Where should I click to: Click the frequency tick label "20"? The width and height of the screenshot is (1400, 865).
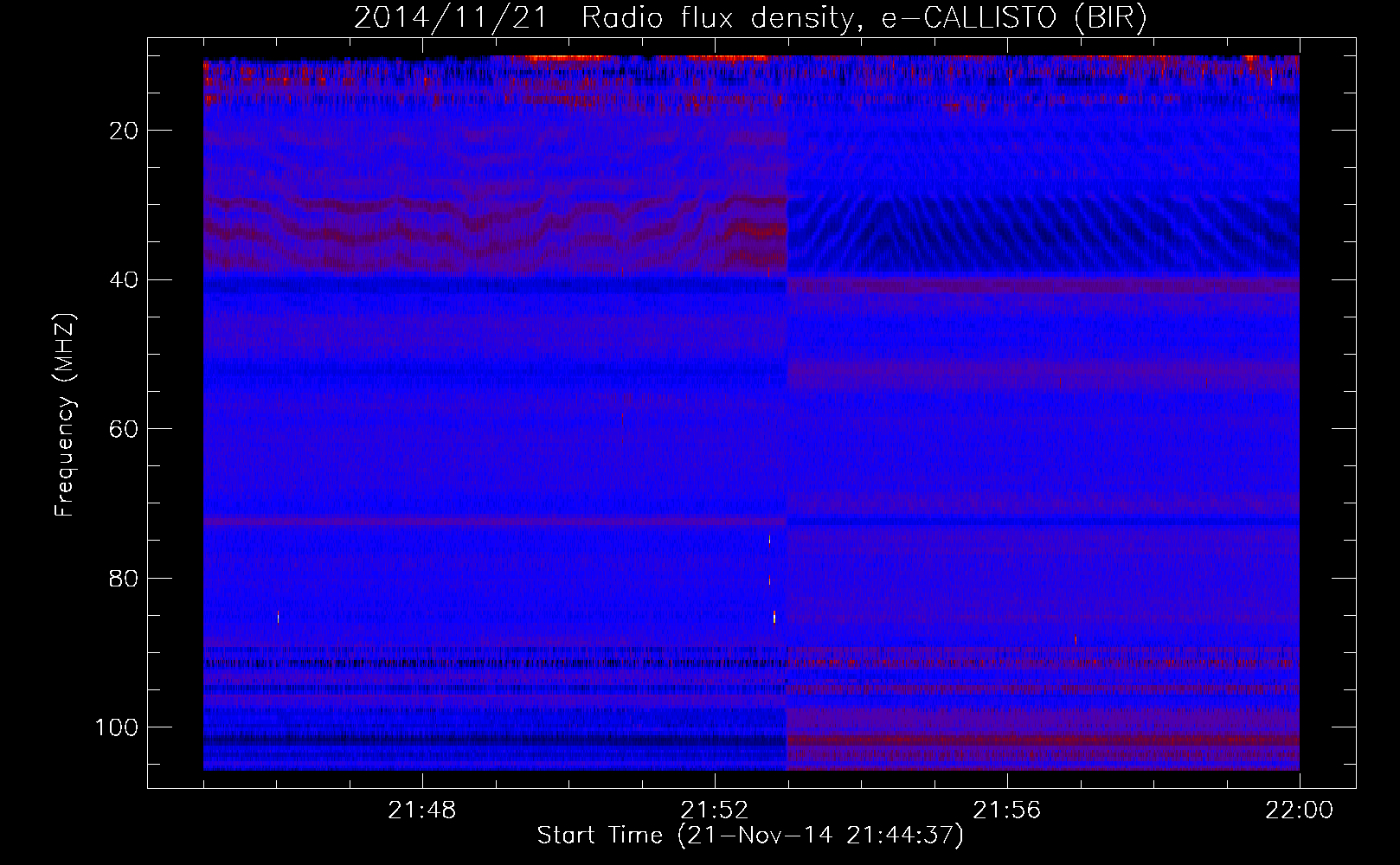point(124,131)
